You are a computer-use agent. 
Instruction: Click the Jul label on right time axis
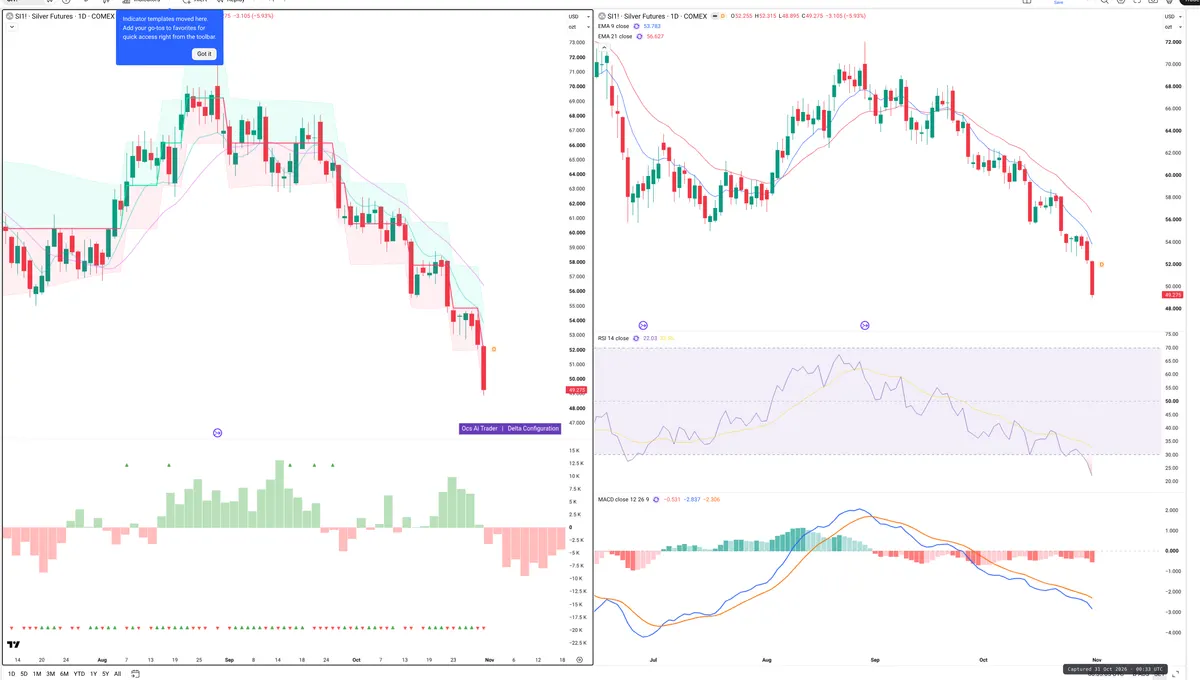tap(655, 660)
